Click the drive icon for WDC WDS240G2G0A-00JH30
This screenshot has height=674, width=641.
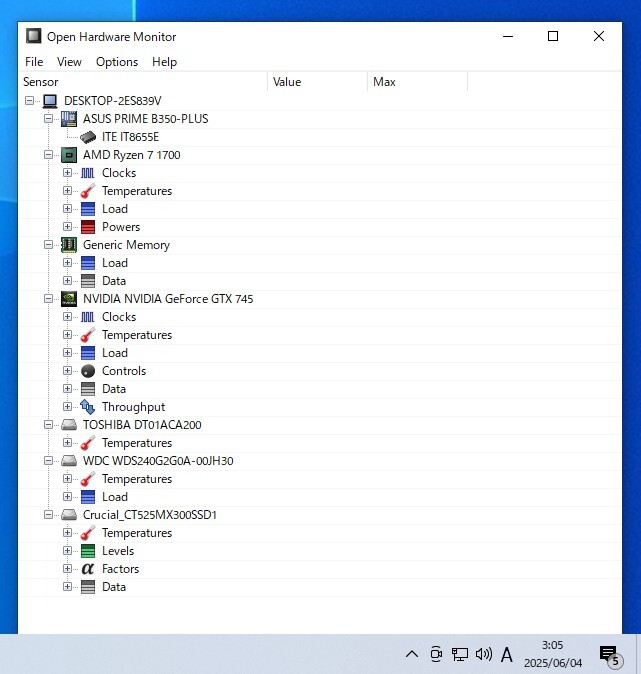point(69,461)
